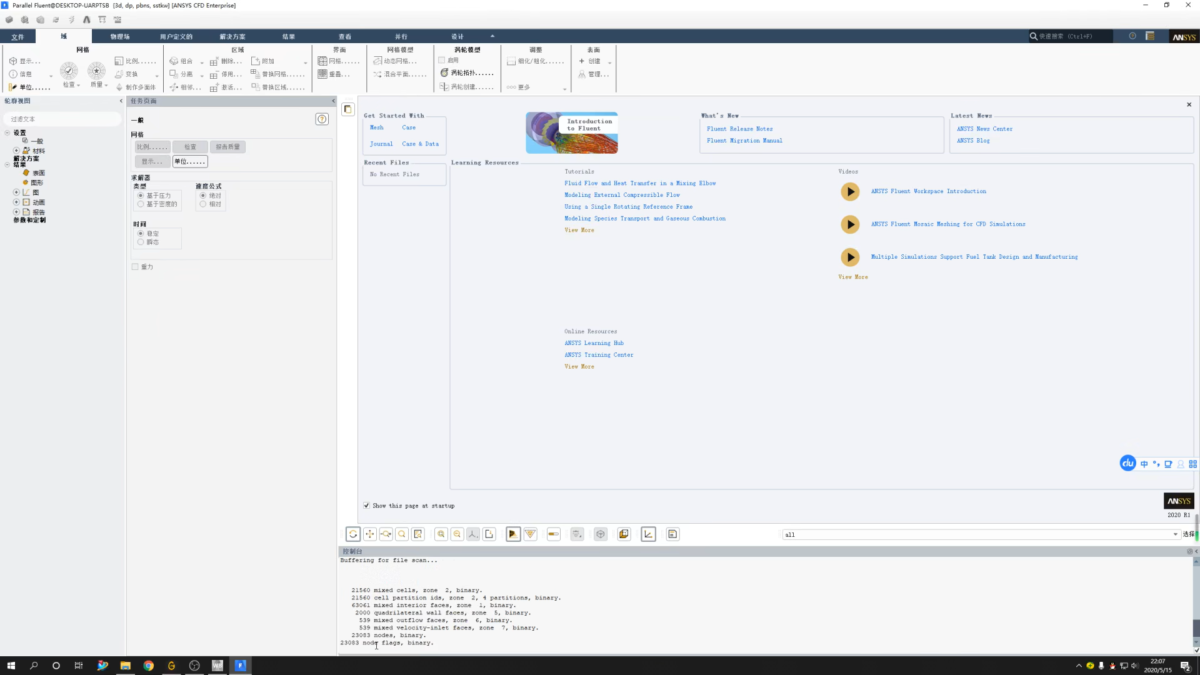
Task: Expand the 报告 tree node
Action: (x=16, y=212)
